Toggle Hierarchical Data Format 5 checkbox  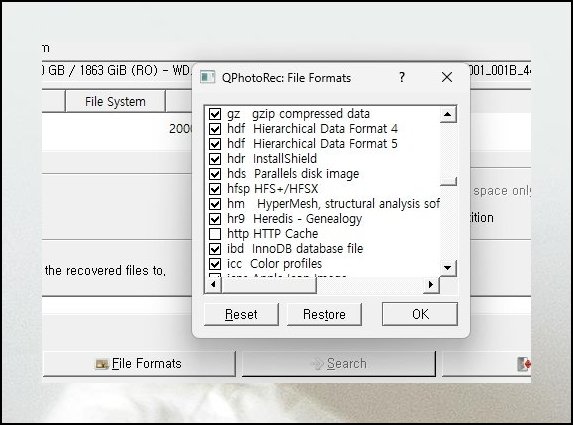point(215,144)
